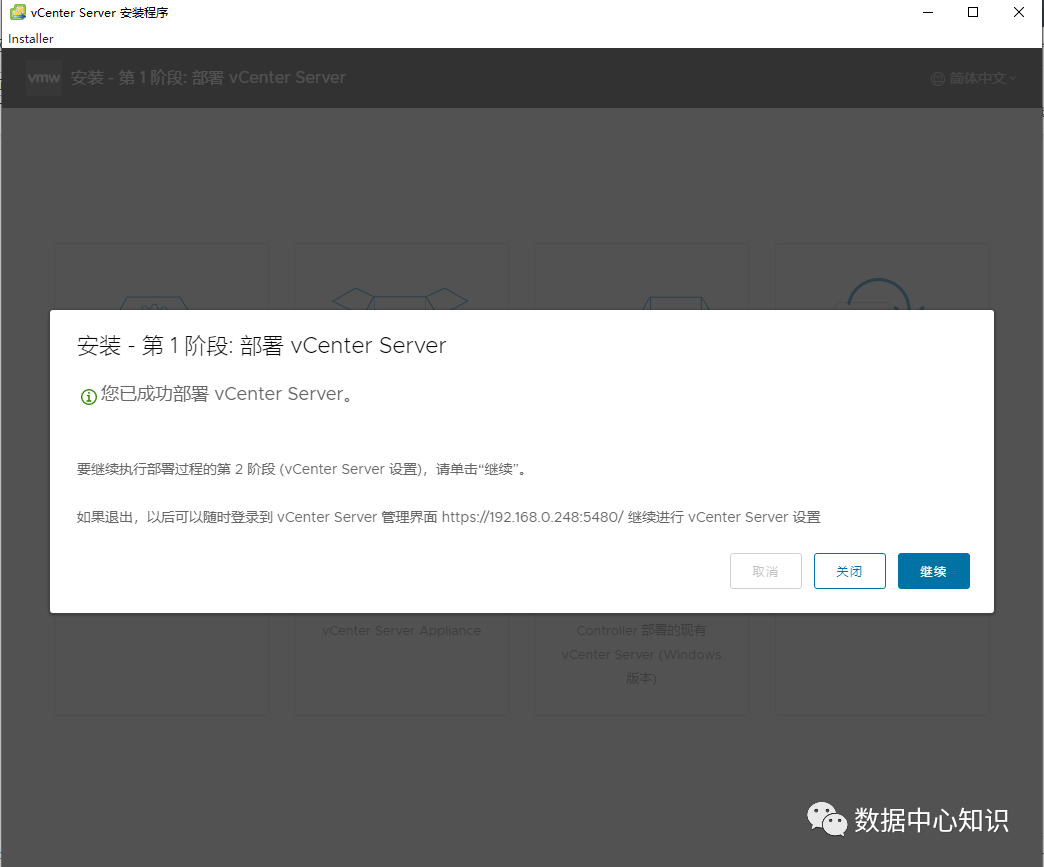Screen dimensions: 1044x867
Task: Click the dialog title 安装 - 第 1 阶段
Action: click(261, 346)
